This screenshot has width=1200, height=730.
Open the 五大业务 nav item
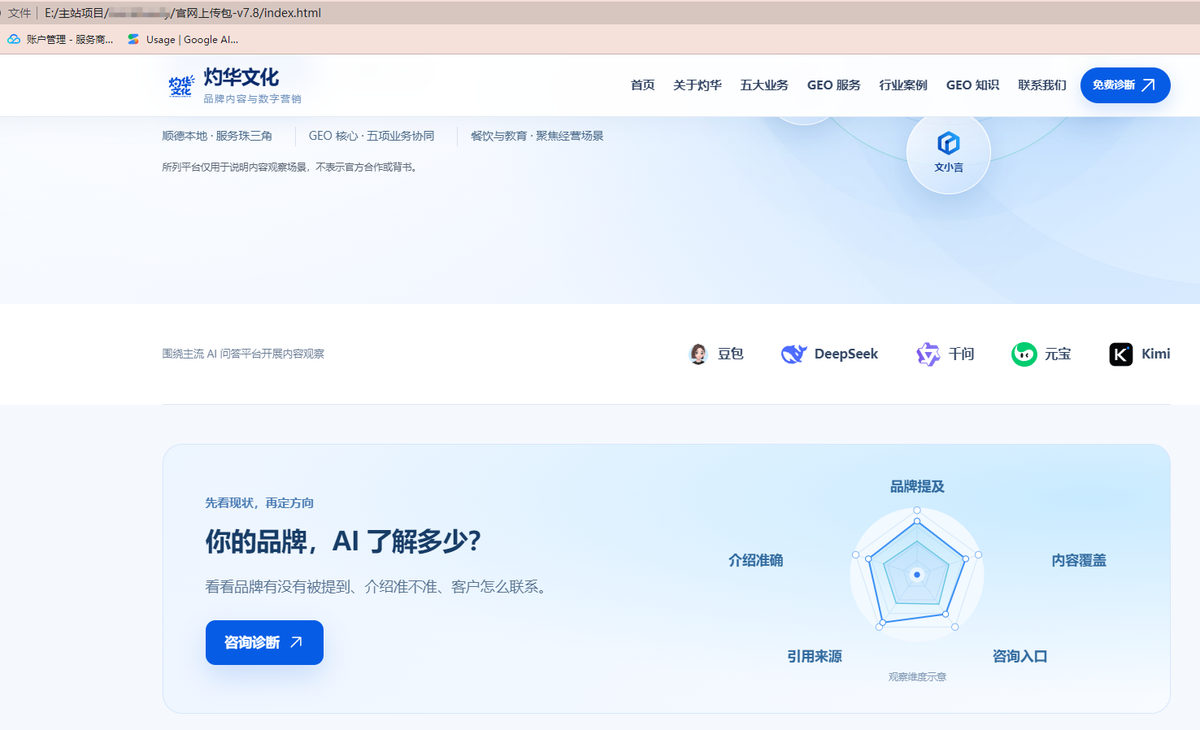click(x=765, y=85)
